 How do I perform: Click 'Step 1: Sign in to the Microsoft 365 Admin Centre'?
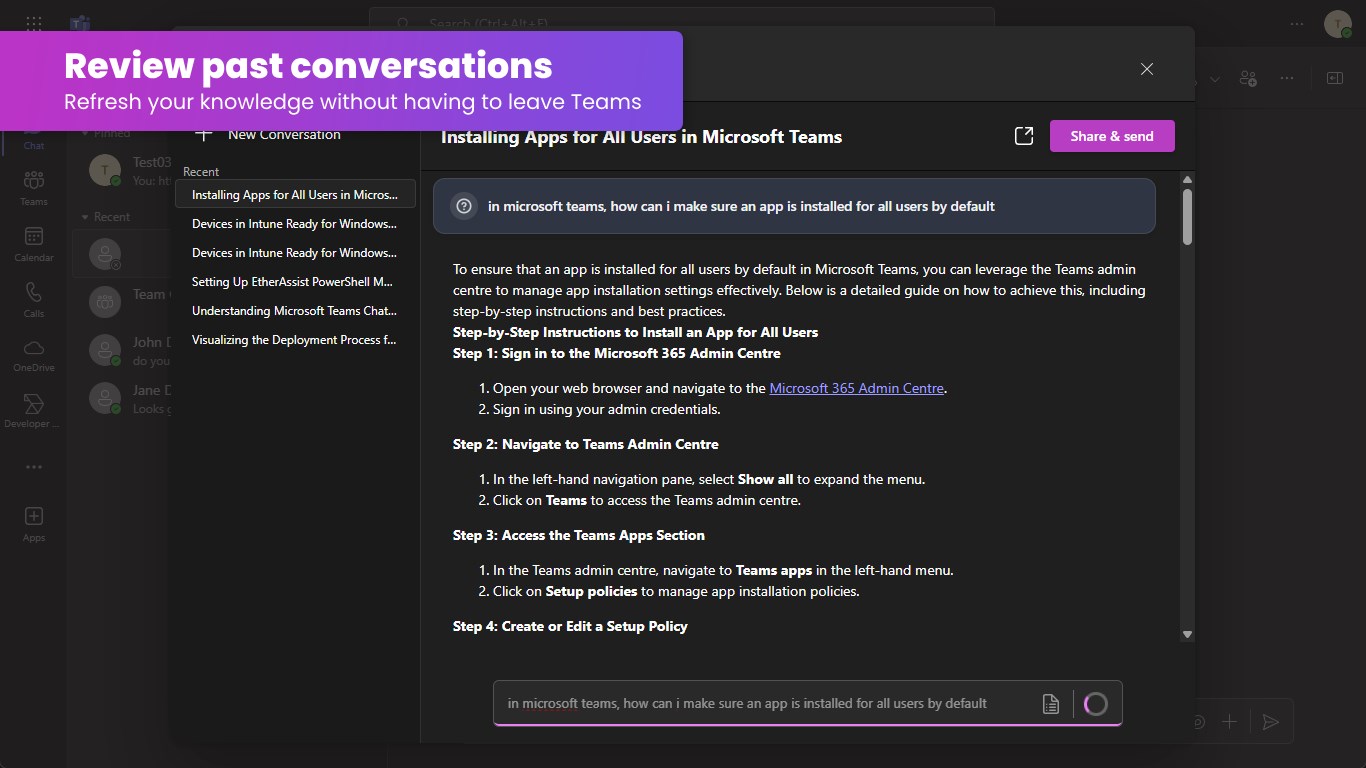617,353
